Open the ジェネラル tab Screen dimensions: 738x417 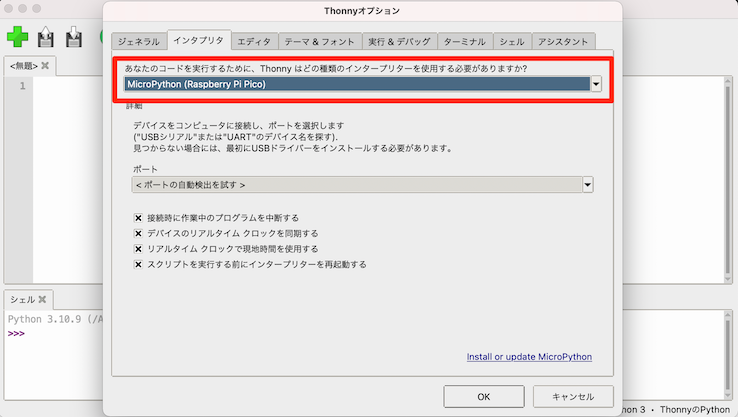point(139,41)
